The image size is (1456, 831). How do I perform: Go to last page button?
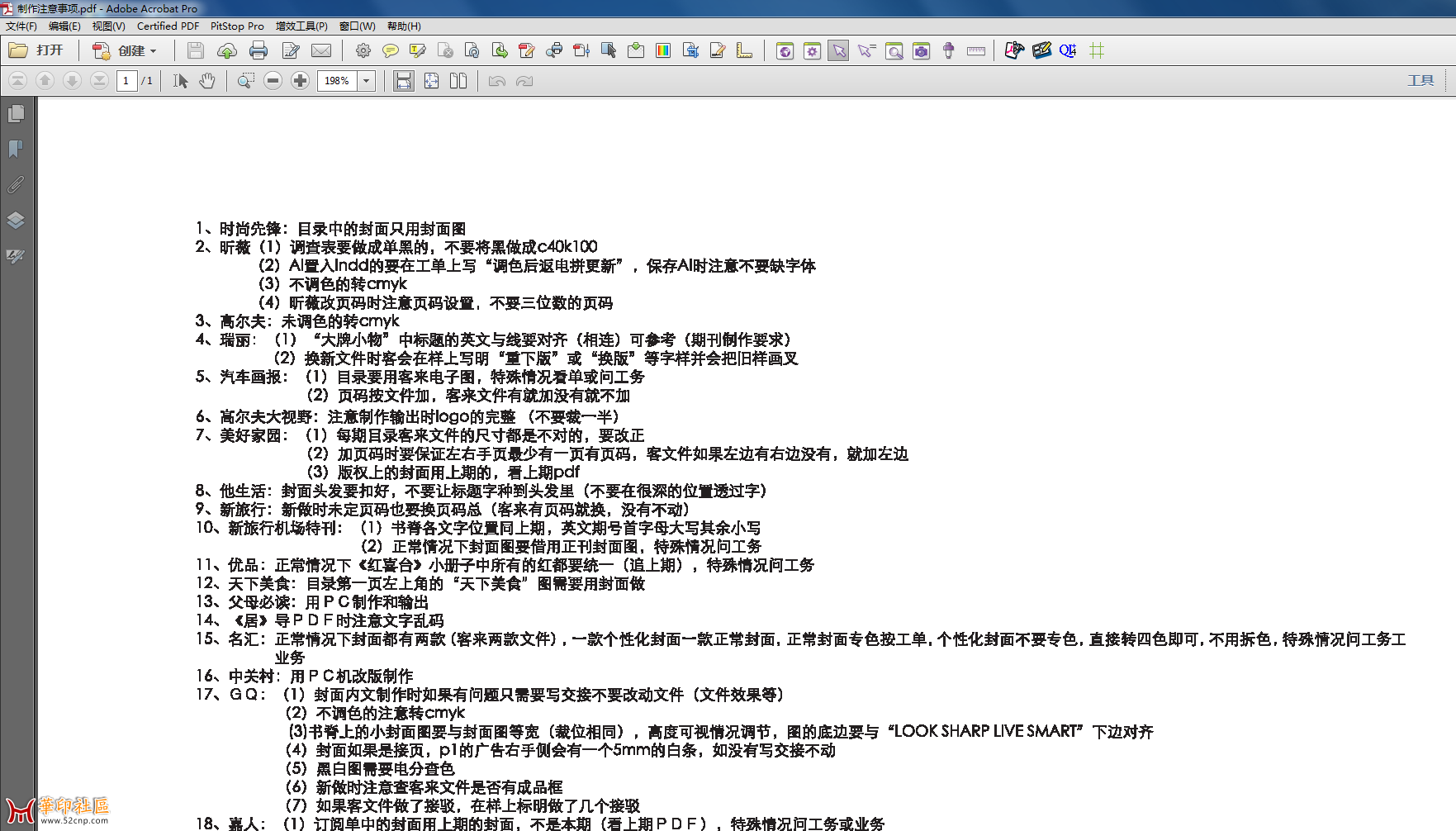(99, 80)
